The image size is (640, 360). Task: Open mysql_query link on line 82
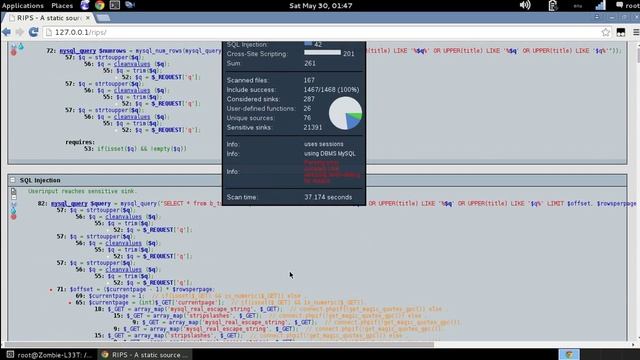click(69, 204)
